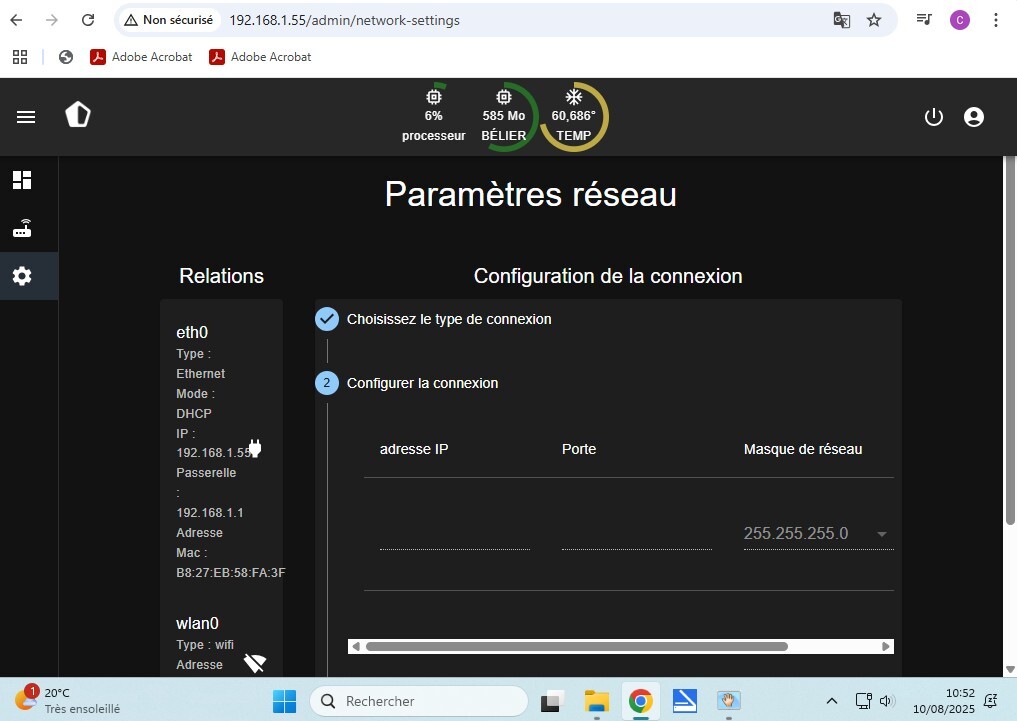Click the Porte input field
This screenshot has height=721, width=1017.
click(636, 535)
